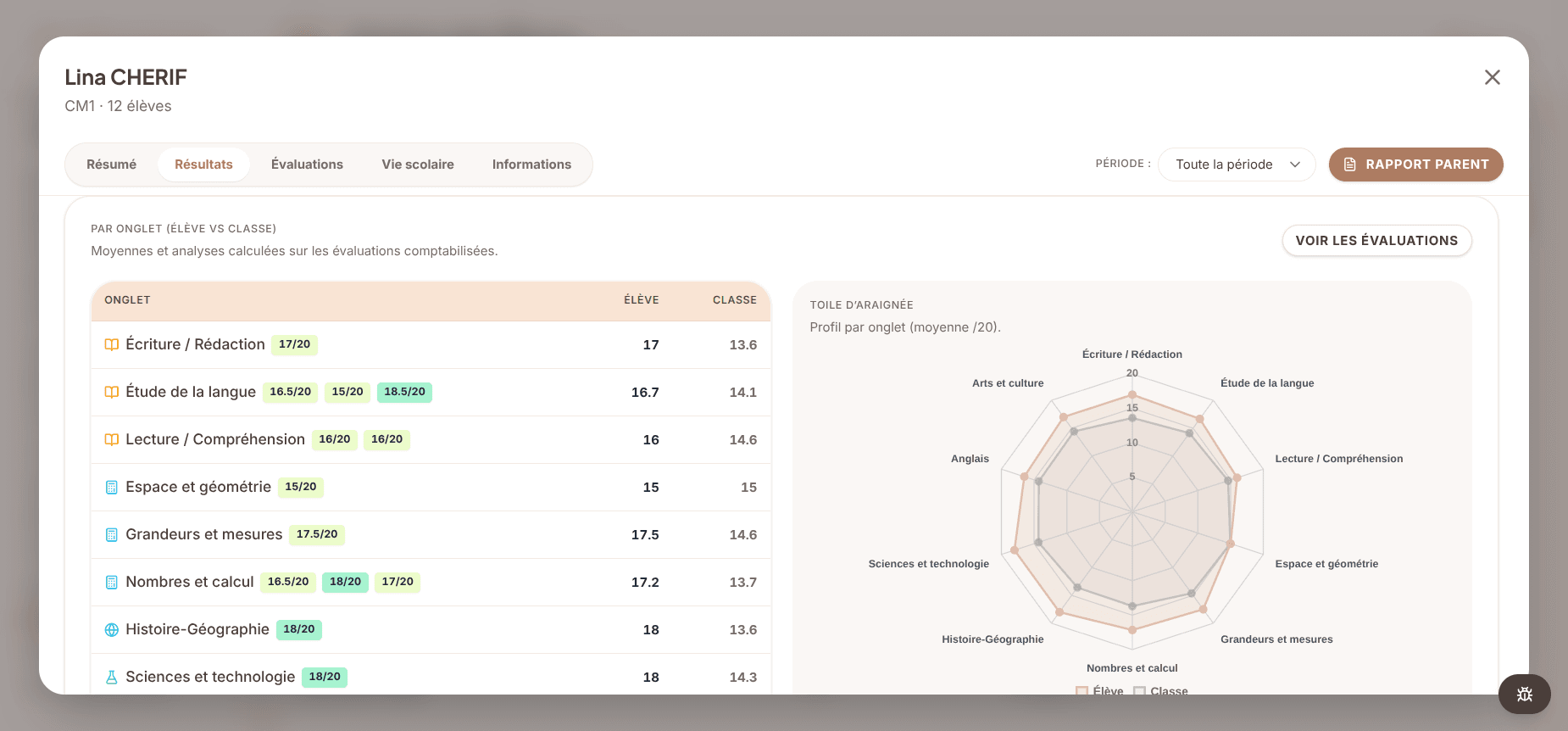Open the Vie scolaire tab
Viewport: 1568px width, 731px height.
click(418, 165)
